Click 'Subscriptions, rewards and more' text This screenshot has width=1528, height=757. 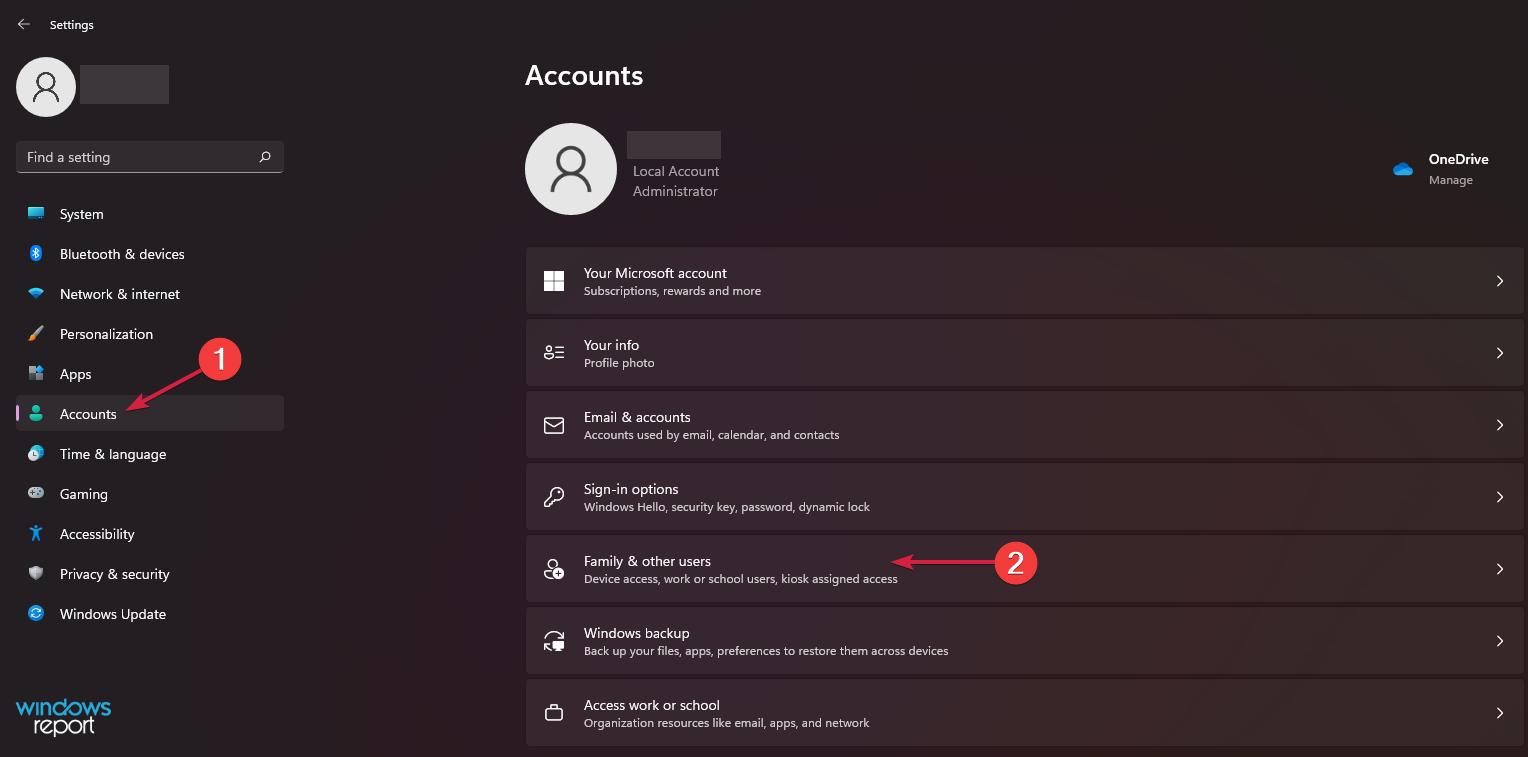pos(672,291)
